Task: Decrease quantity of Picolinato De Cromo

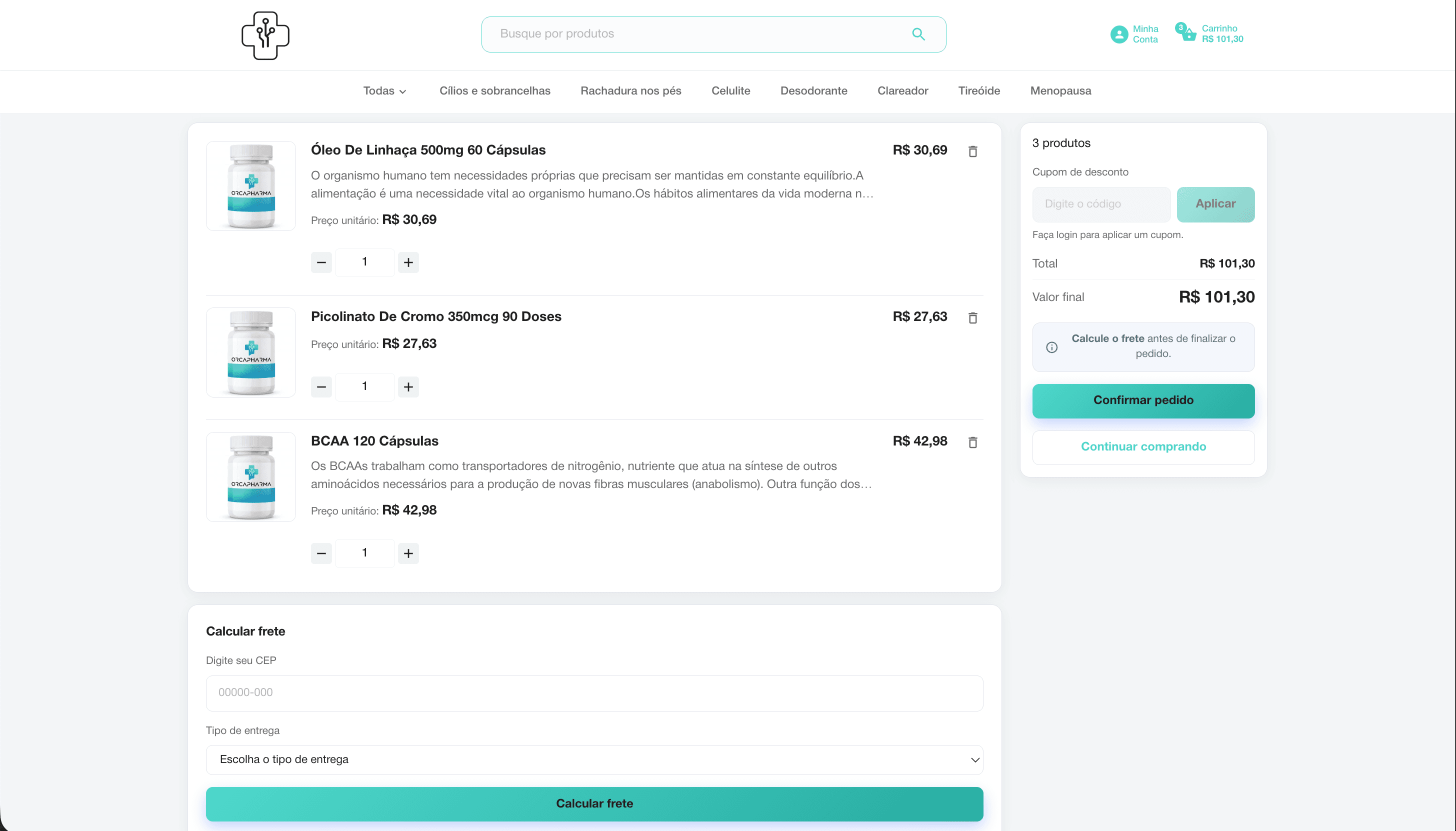Action: pos(321,387)
